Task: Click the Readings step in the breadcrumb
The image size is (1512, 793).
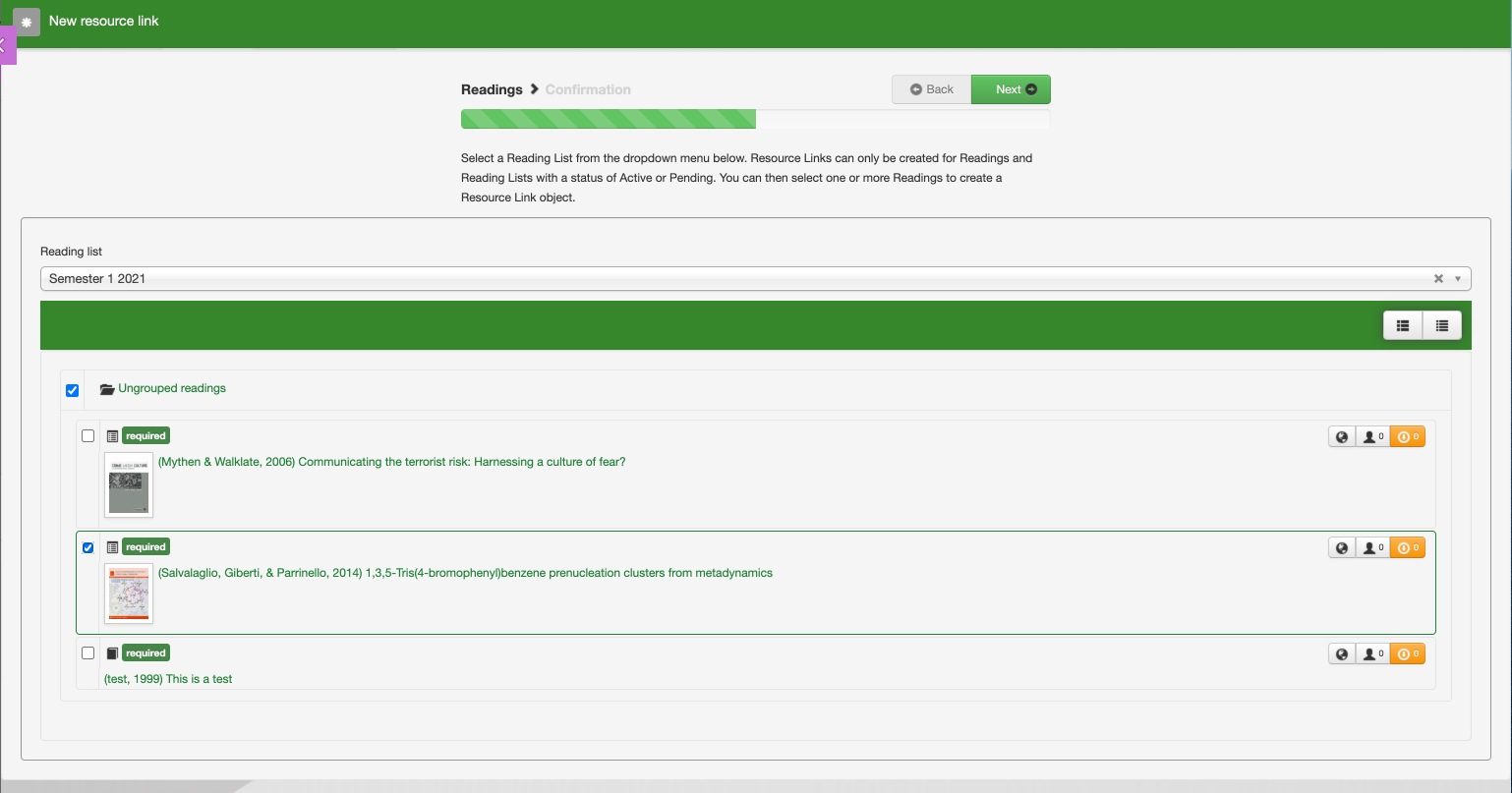Action: [x=492, y=89]
